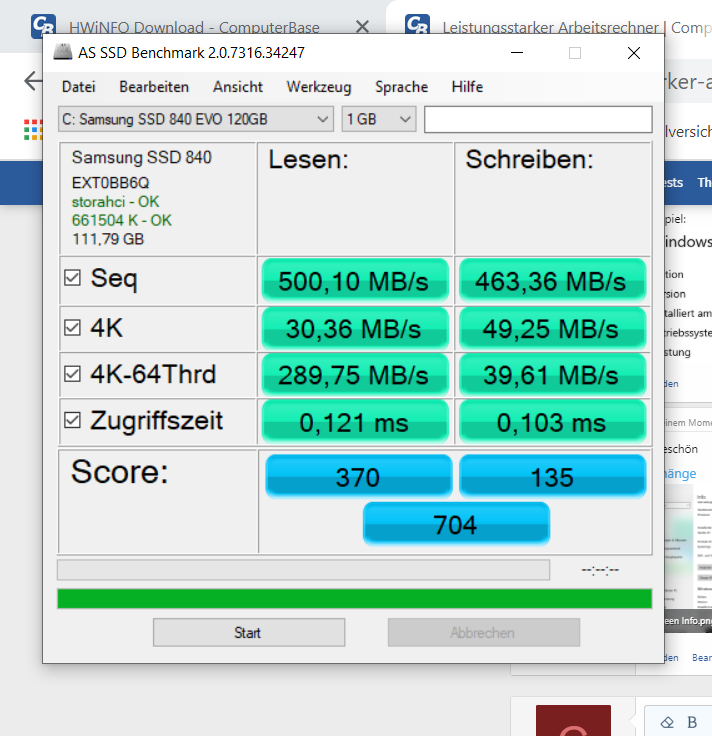Viewport: 712px width, 736px height.
Task: Toggle the Zugriffszeit test checkbox
Action: pos(72,420)
